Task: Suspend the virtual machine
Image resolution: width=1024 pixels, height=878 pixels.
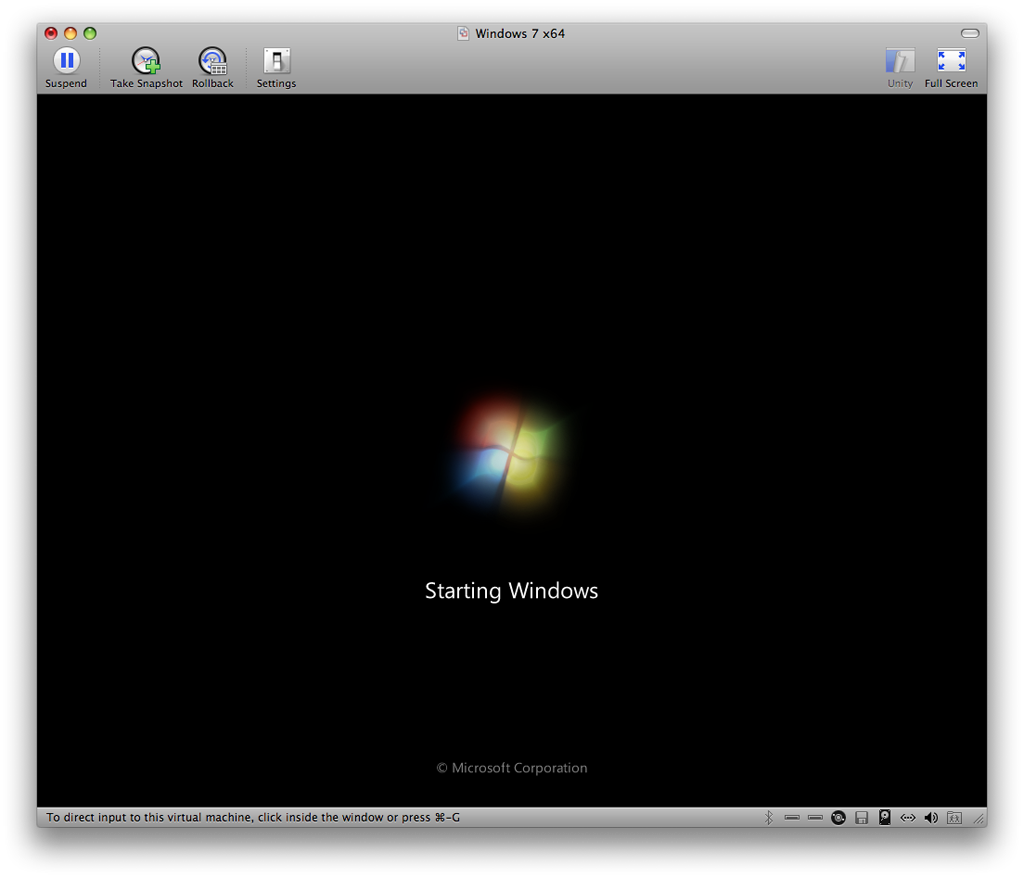Action: click(x=66, y=68)
